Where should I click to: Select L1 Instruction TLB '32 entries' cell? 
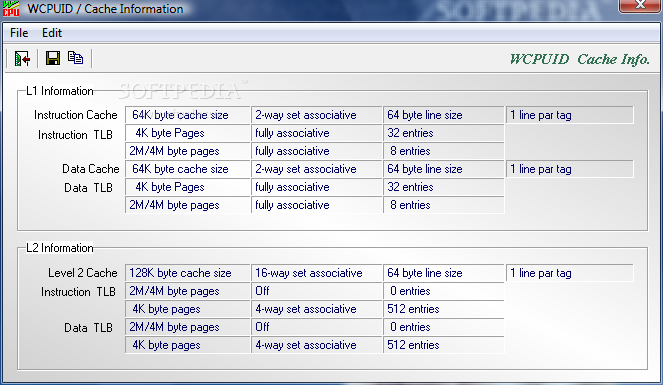[444, 133]
